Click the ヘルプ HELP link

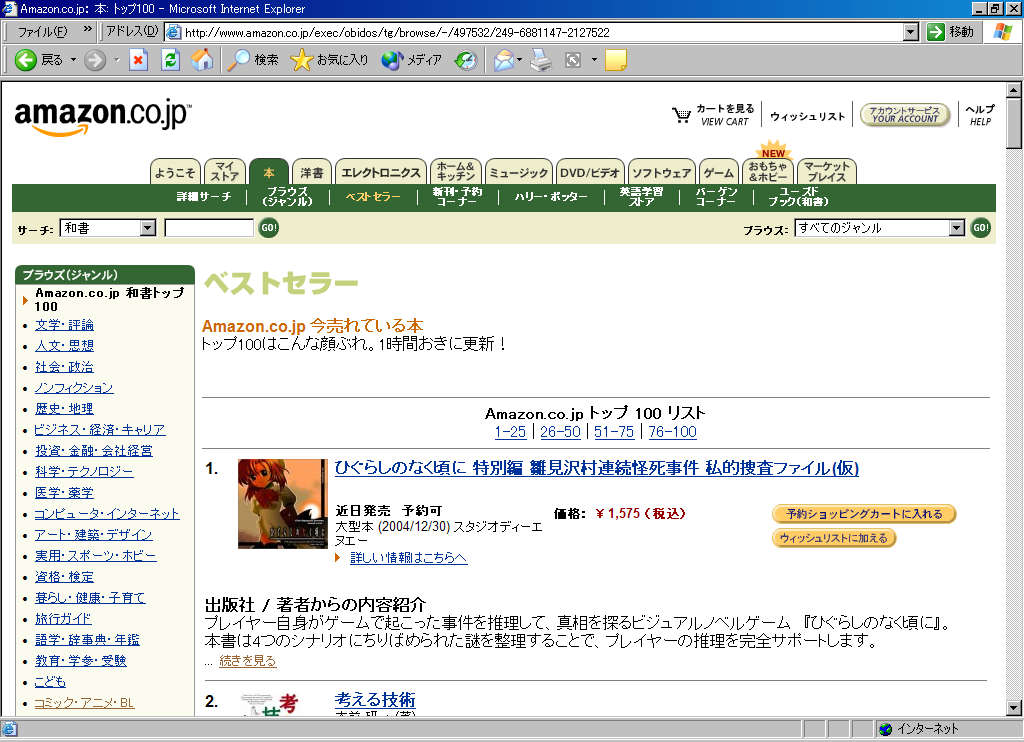click(980, 115)
